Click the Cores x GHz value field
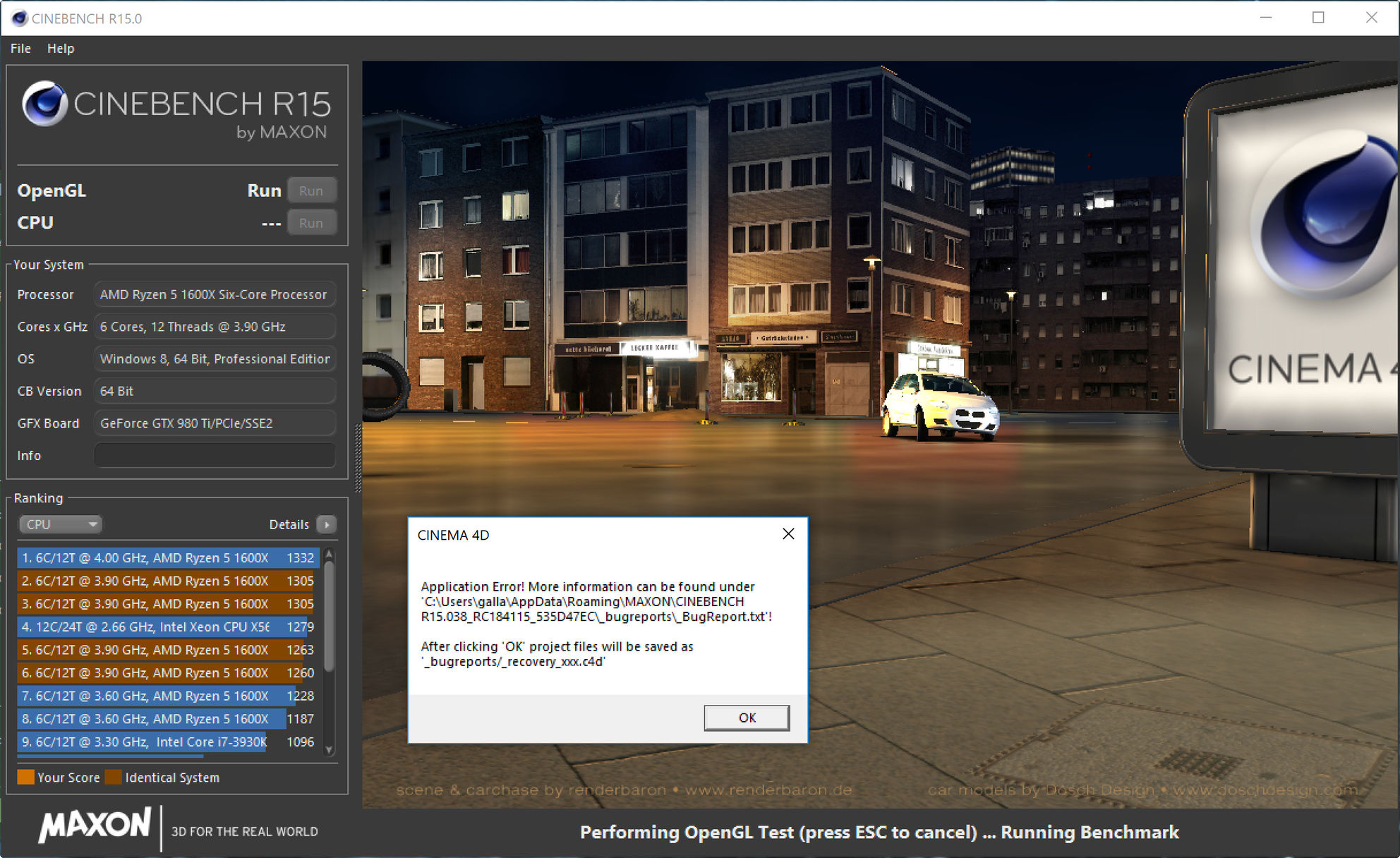This screenshot has height=858, width=1400. 215,327
